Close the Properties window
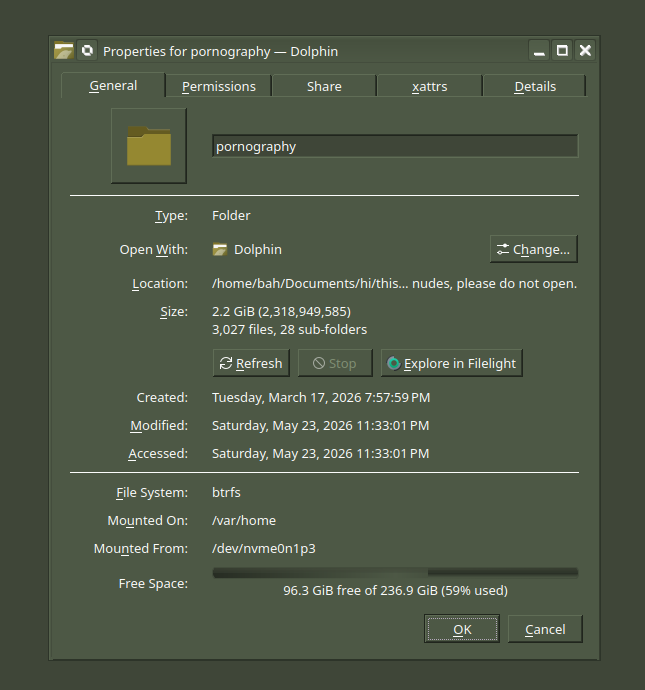This screenshot has height=690, width=645. click(585, 51)
